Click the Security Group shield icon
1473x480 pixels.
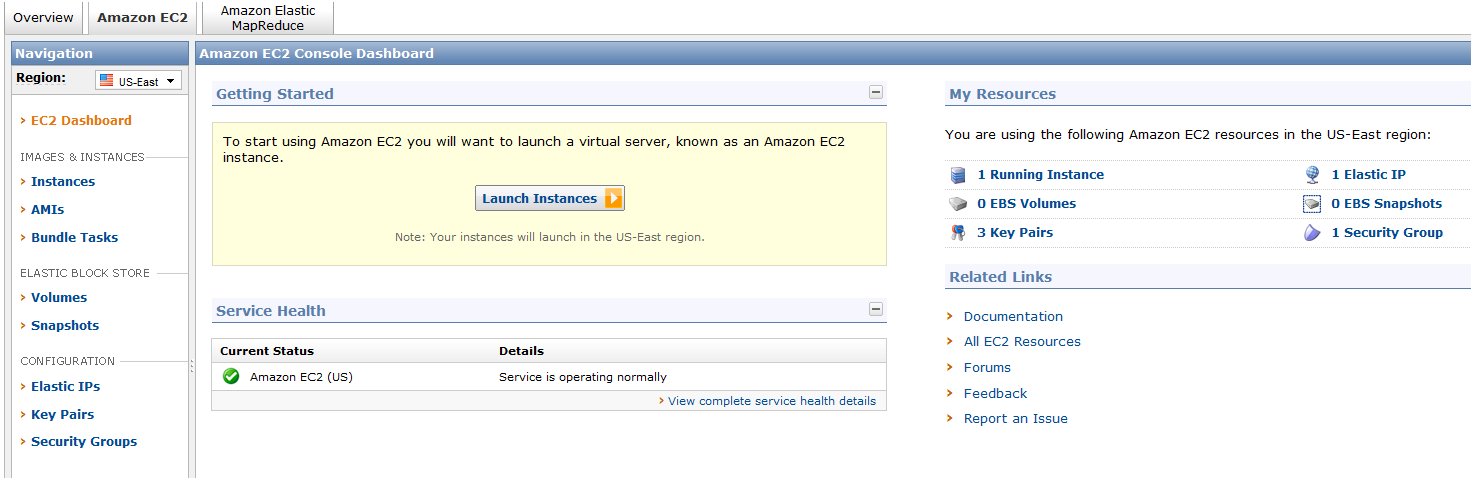1312,233
